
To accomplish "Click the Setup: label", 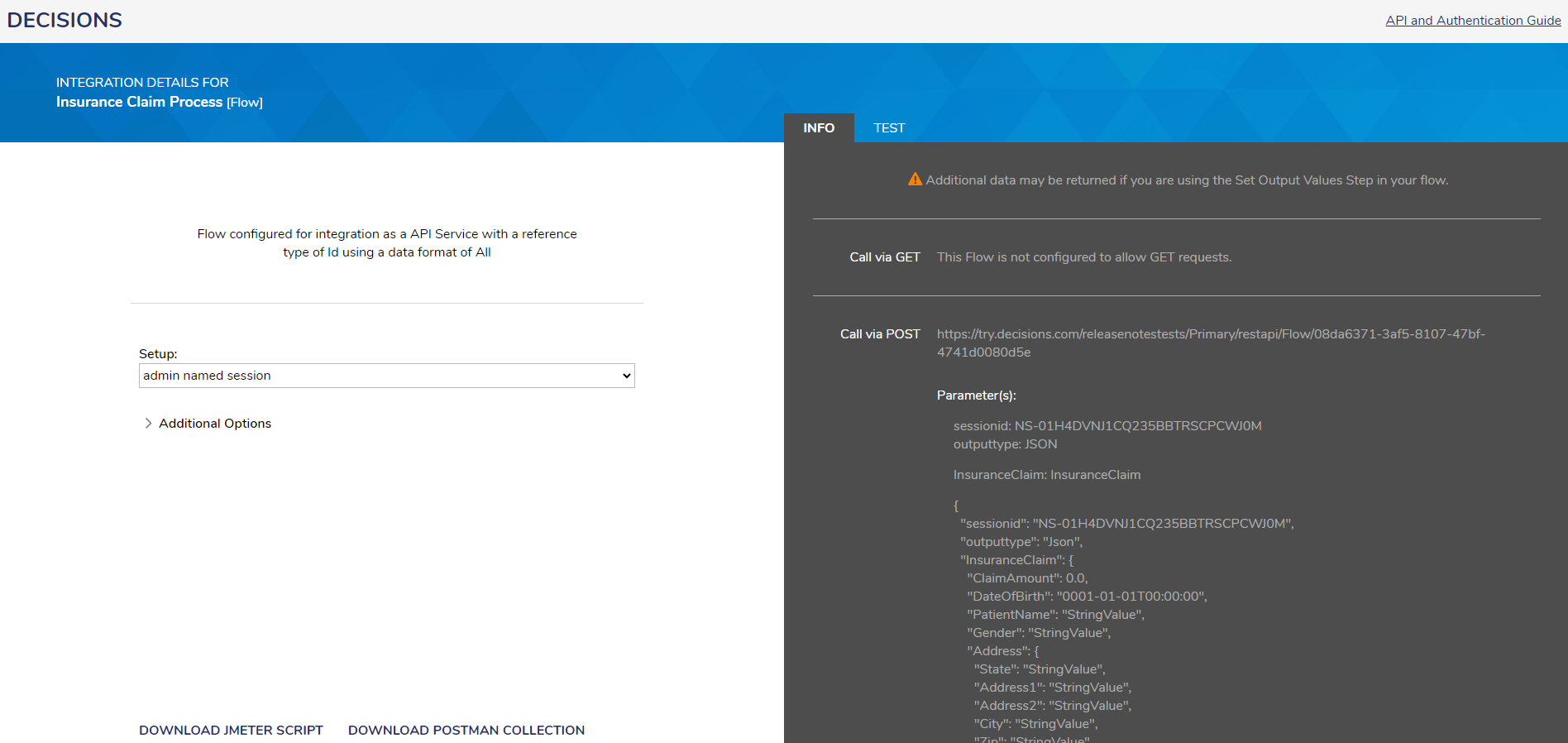I will click(158, 354).
